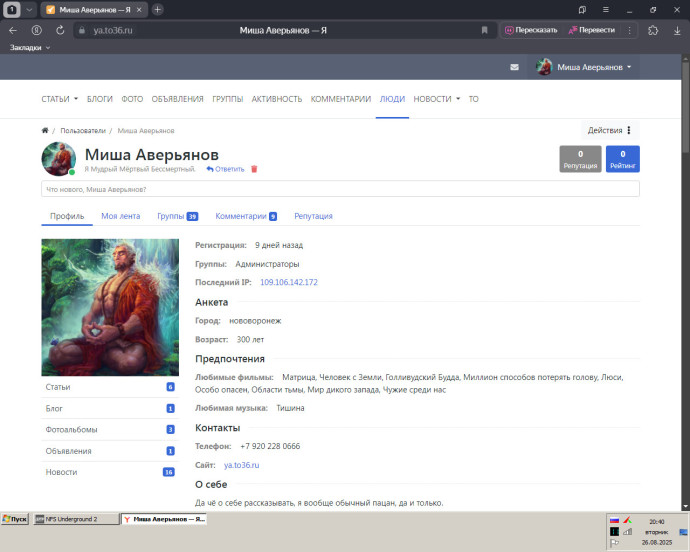This screenshot has width=690, height=552.
Task: Click the network signal tray icon
Action: (x=628, y=532)
